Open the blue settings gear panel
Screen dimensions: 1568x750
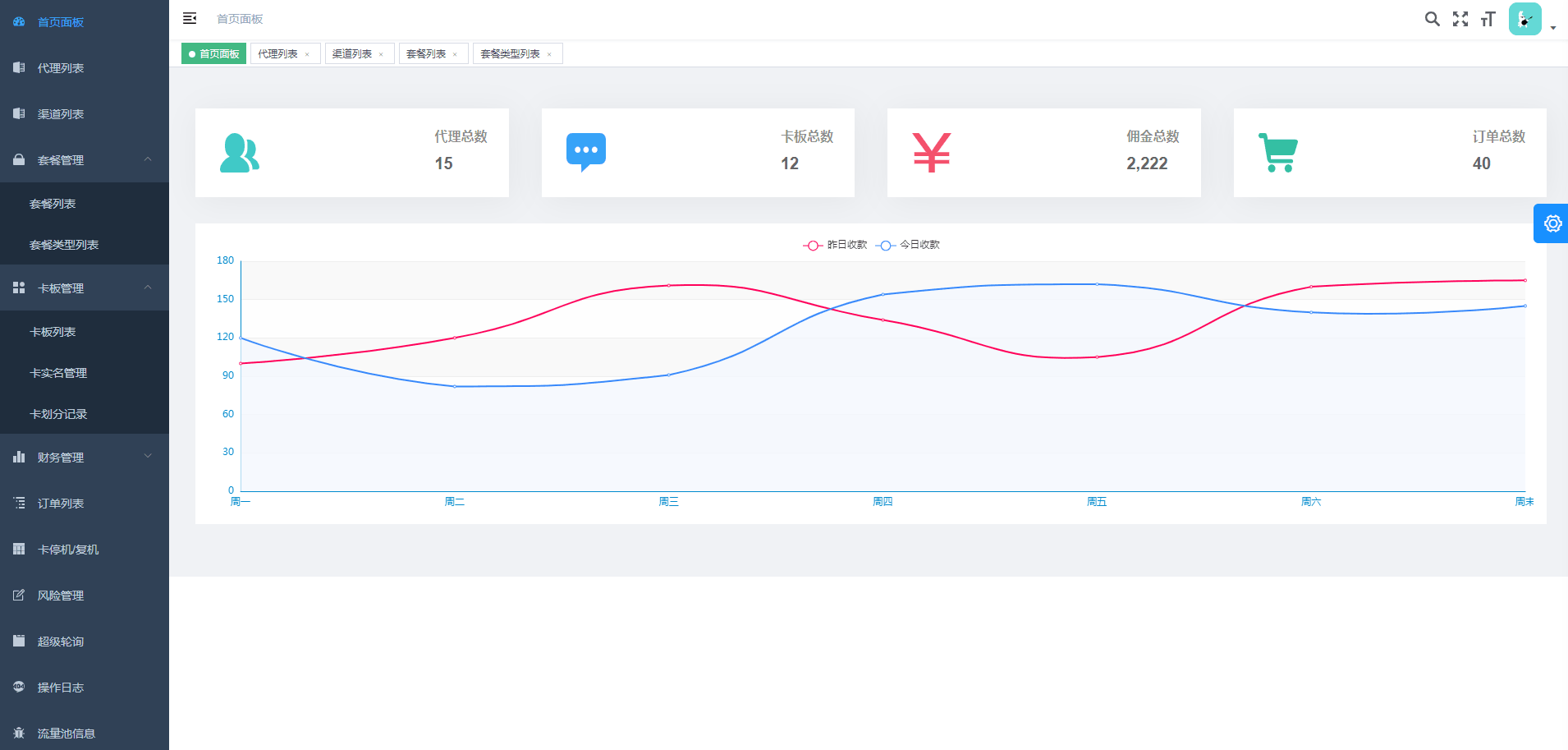(1552, 223)
